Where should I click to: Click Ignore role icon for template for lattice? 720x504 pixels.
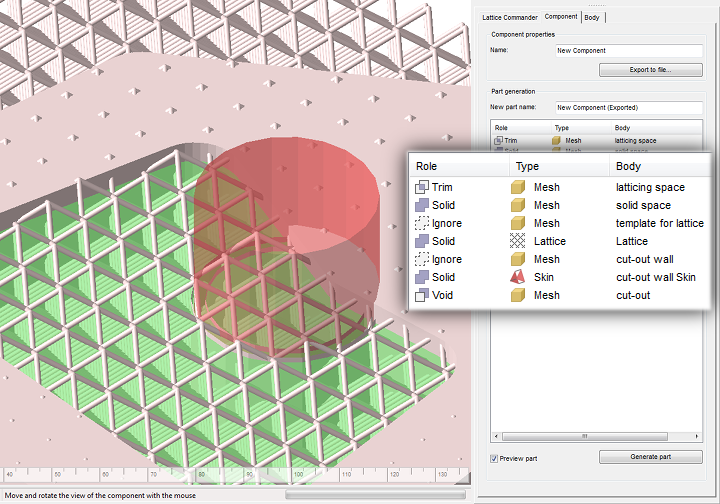(422, 223)
